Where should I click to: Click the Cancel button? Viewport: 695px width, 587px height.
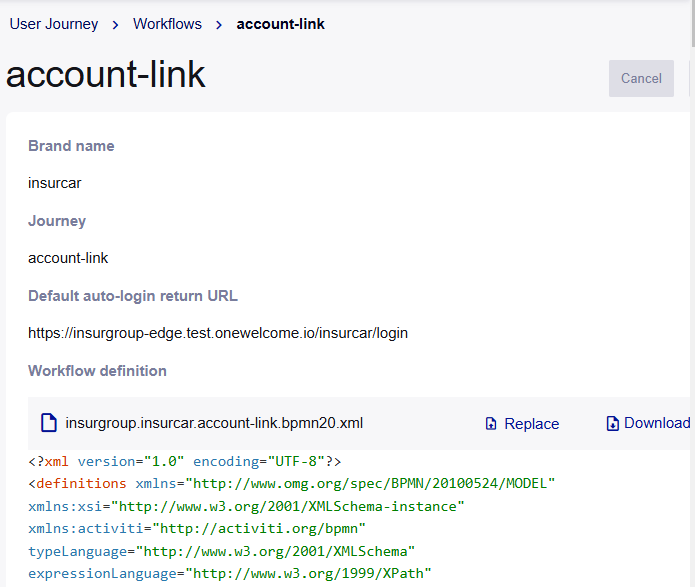(x=641, y=78)
